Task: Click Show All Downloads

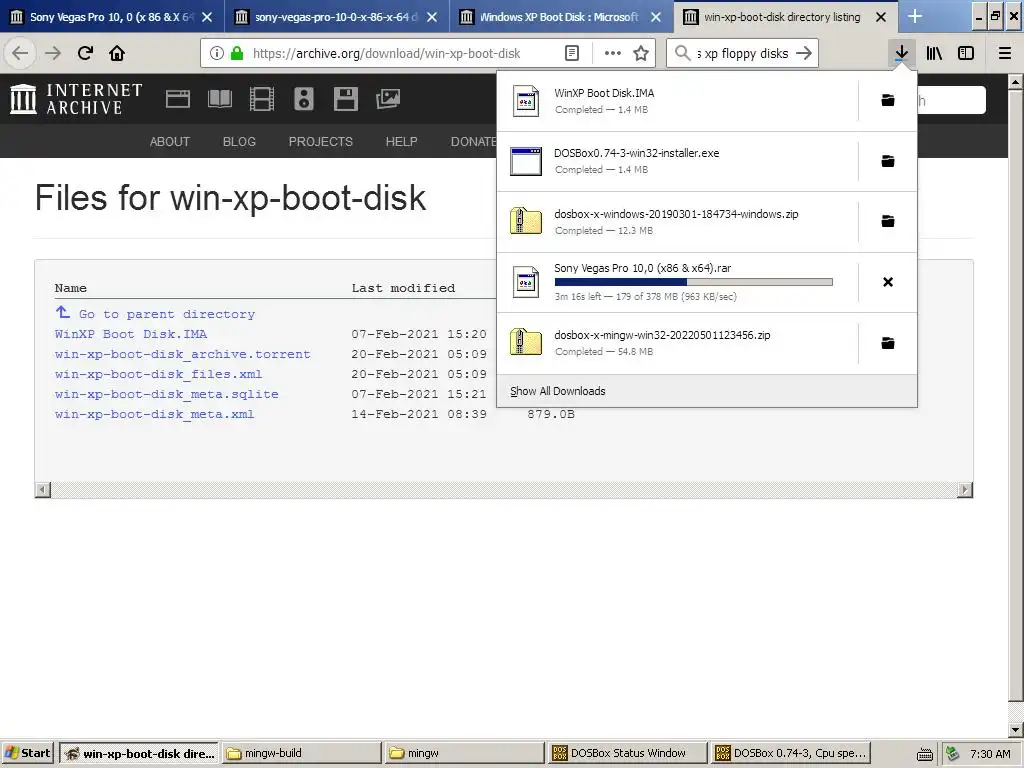Action: 558,391
